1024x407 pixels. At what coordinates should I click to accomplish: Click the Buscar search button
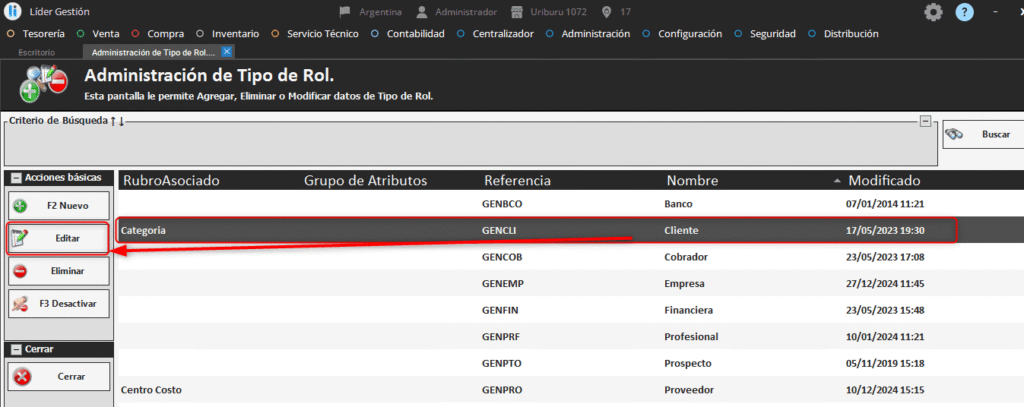pos(981,134)
